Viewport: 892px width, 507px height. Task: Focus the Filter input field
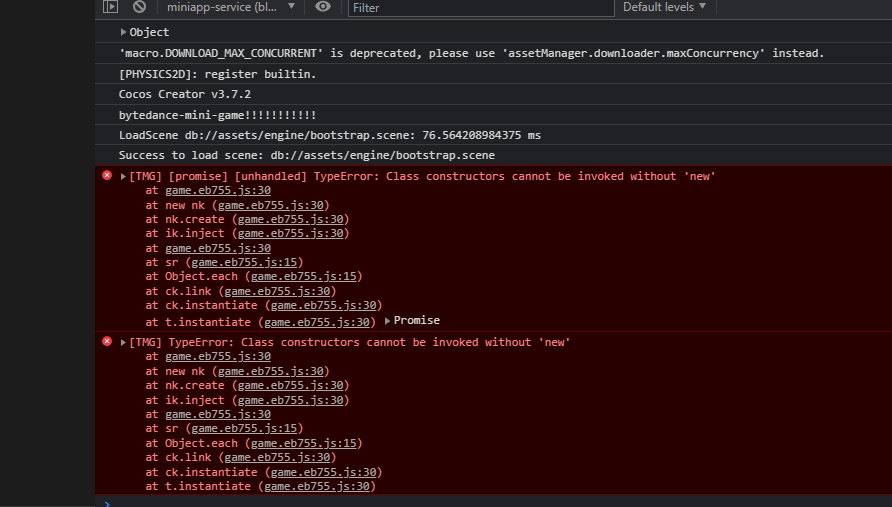point(481,7)
